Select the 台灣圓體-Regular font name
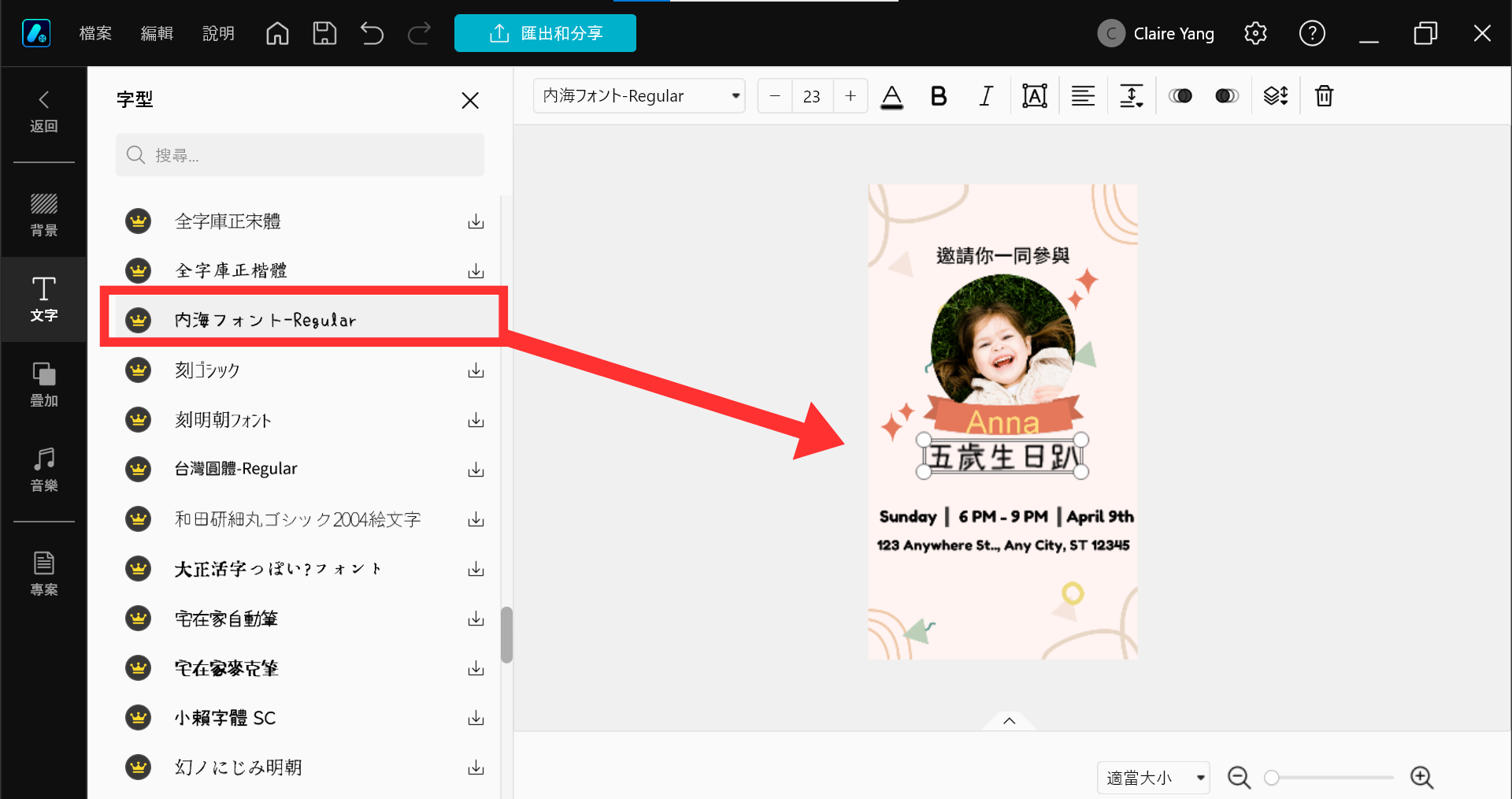The height and width of the screenshot is (799, 1512). pyautogui.click(x=235, y=469)
